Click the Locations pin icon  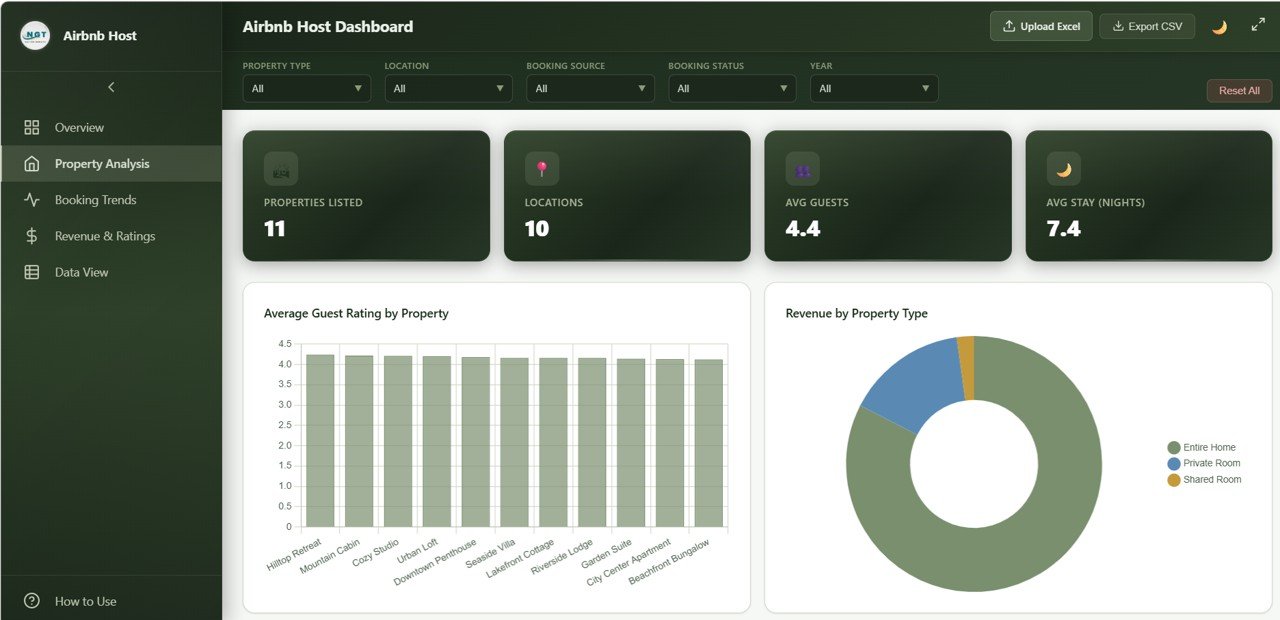click(x=542, y=169)
